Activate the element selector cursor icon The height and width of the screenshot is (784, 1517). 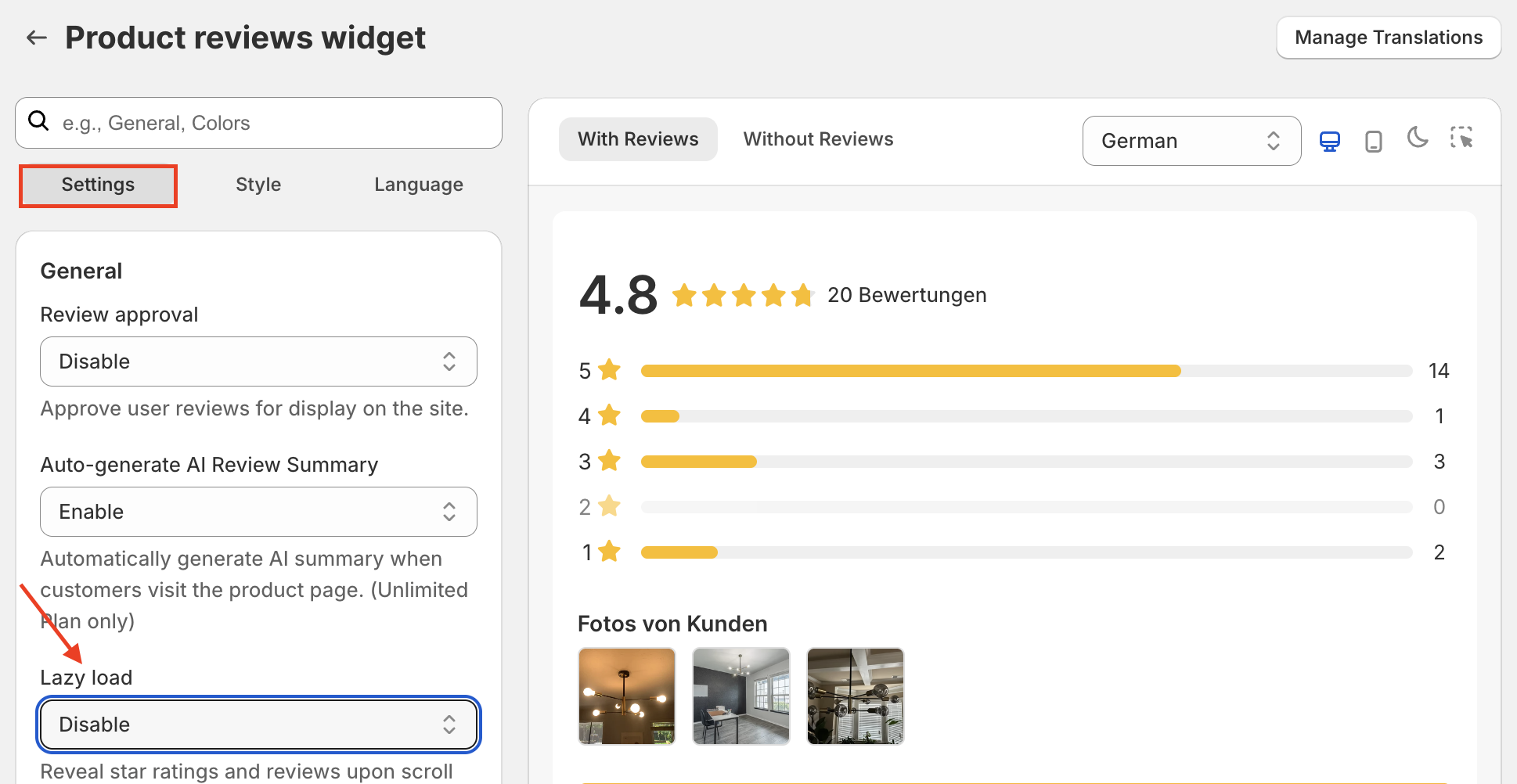coord(1461,138)
